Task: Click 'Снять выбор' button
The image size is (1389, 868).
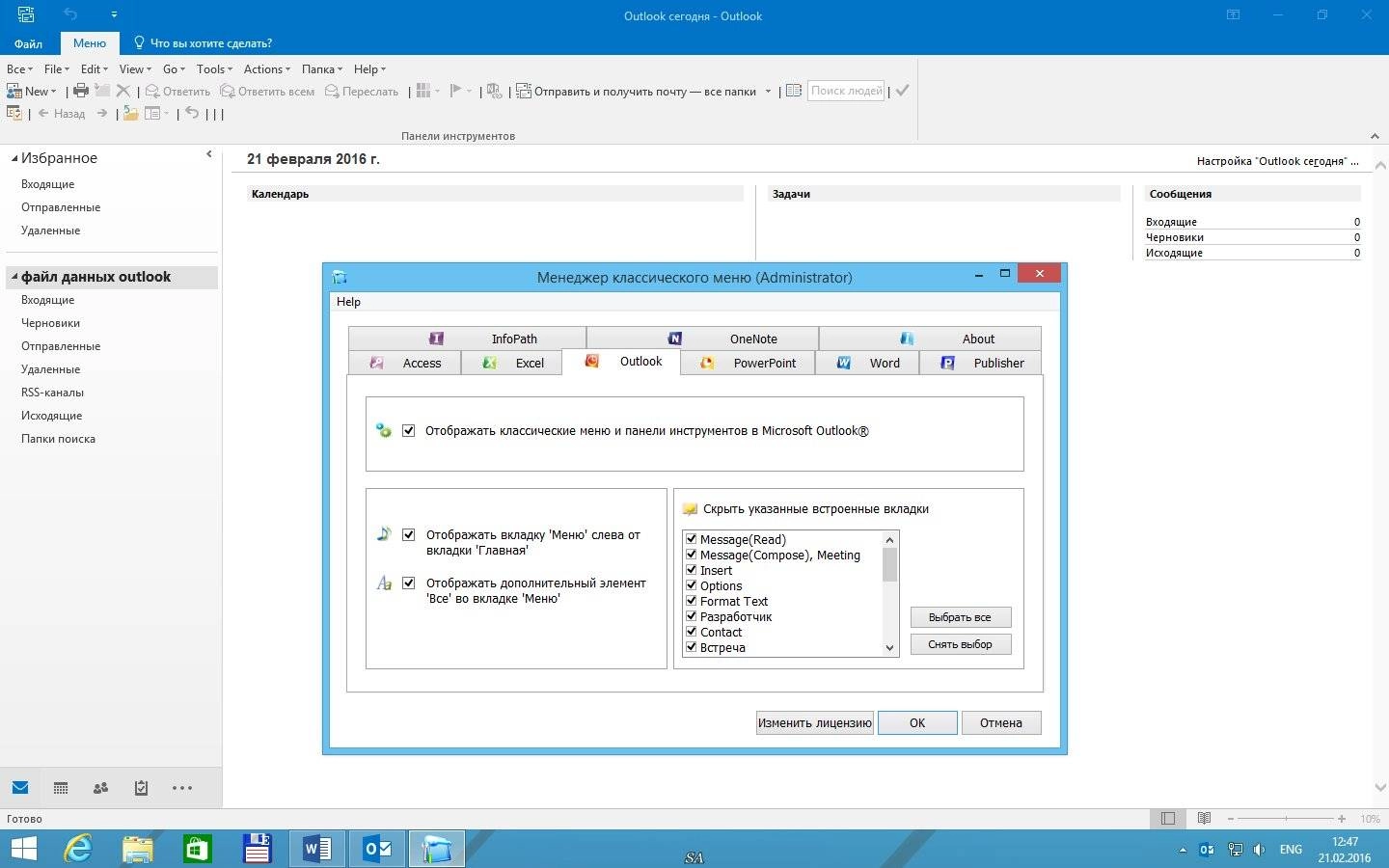Action: (x=960, y=644)
